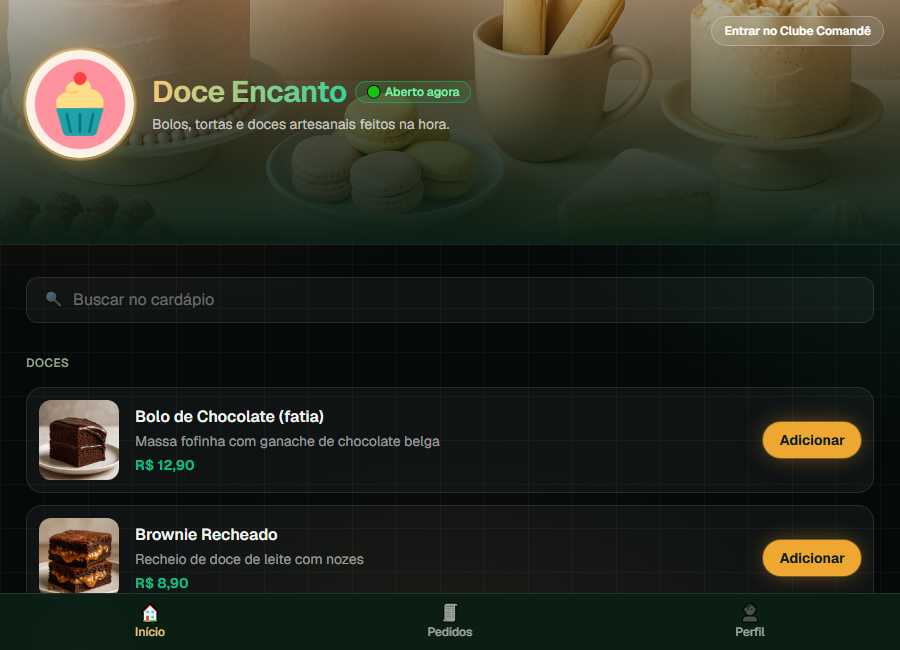Image resolution: width=900 pixels, height=650 pixels.
Task: Click the DOCES category heading
Action: tap(48, 363)
